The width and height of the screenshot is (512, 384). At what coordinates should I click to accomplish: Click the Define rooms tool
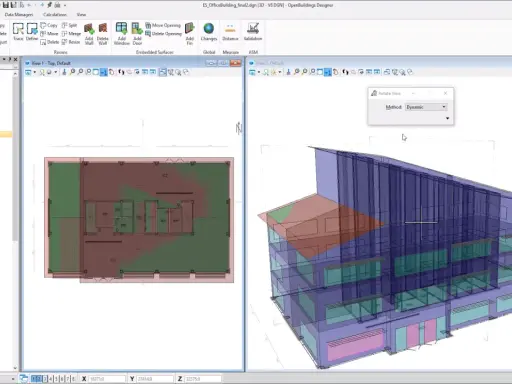pyautogui.click(x=32, y=32)
